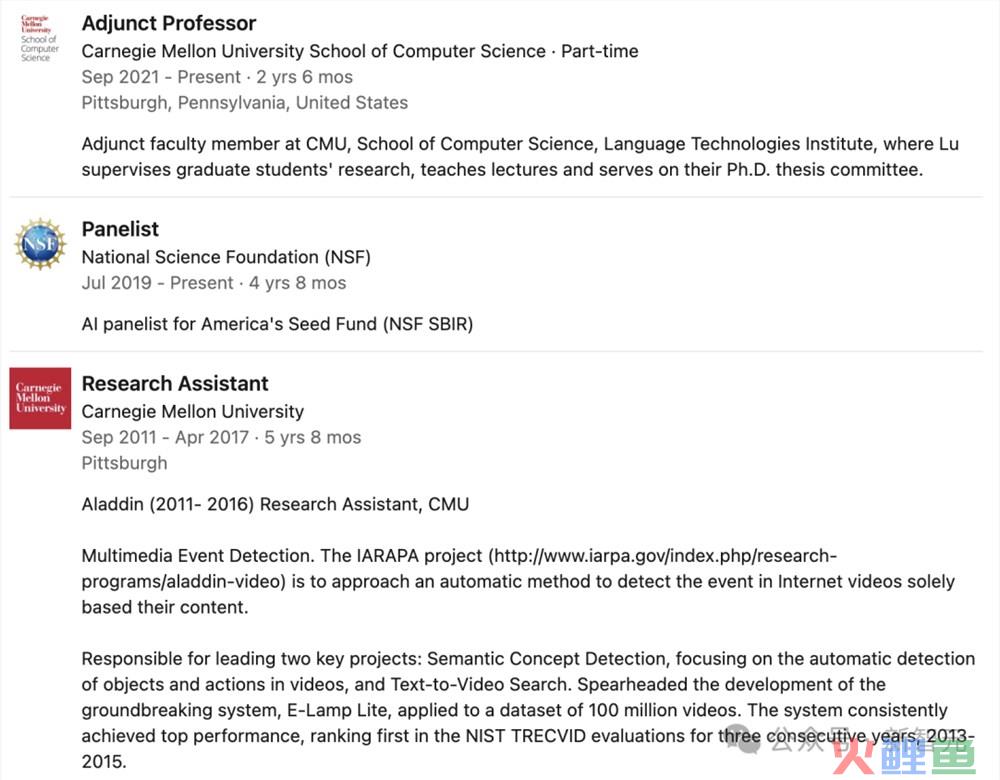Click the red Carnegie Mellon University logo

click(x=40, y=398)
